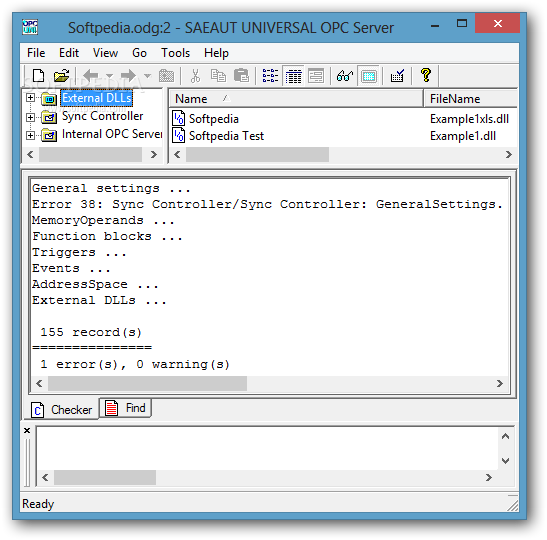Click the tree pane scroll-right arrow
Screen dimensions: 547x540
(x=153, y=155)
